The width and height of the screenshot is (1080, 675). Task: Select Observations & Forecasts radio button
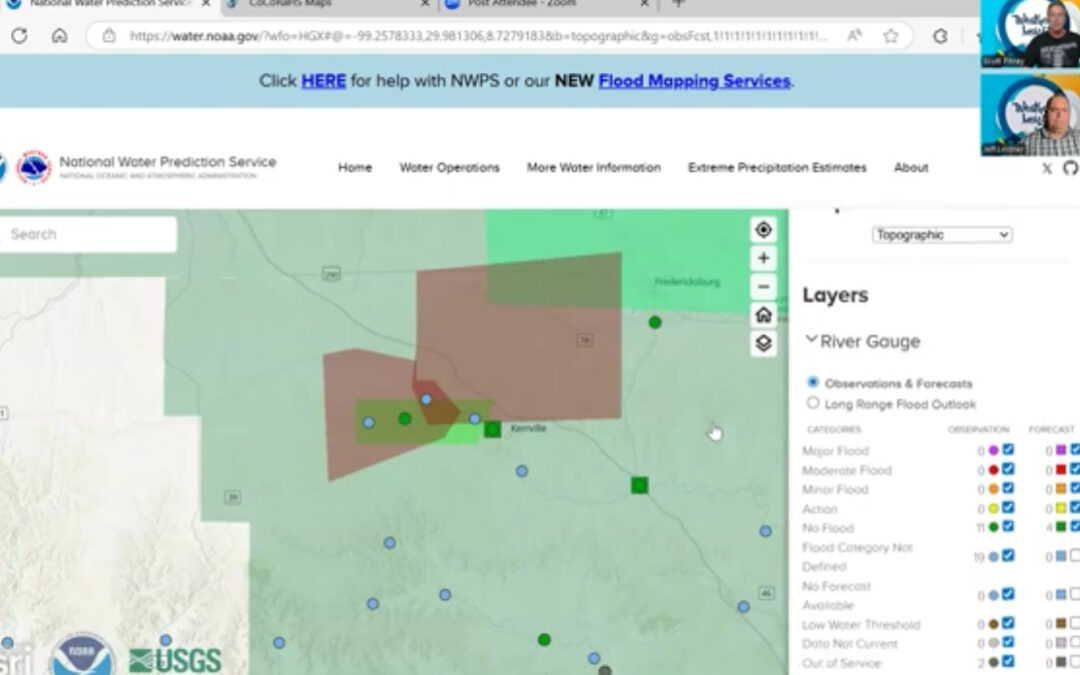coord(813,382)
